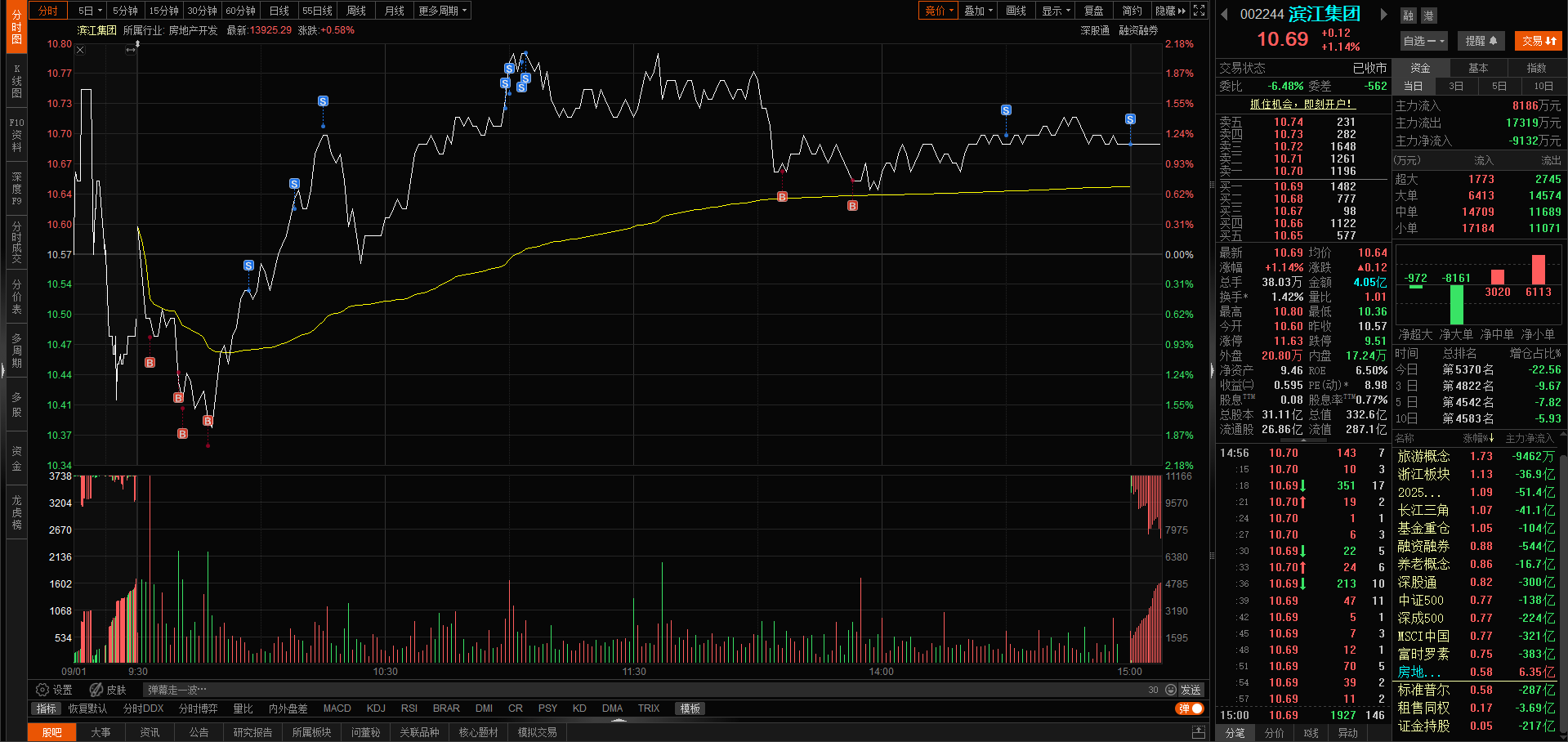
Task: Open 自选 watchlist dropdown
Action: (1424, 41)
